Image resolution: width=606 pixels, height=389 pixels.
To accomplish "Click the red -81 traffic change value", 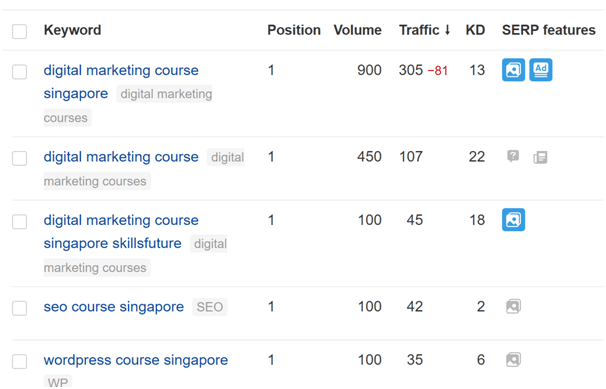I will (x=437, y=71).
